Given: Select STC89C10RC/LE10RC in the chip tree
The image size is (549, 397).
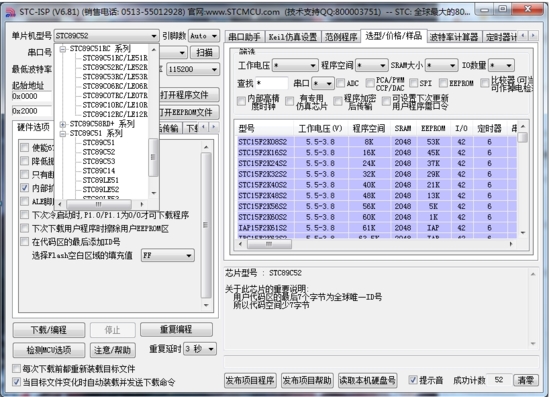Looking at the screenshot, I should [x=115, y=105].
